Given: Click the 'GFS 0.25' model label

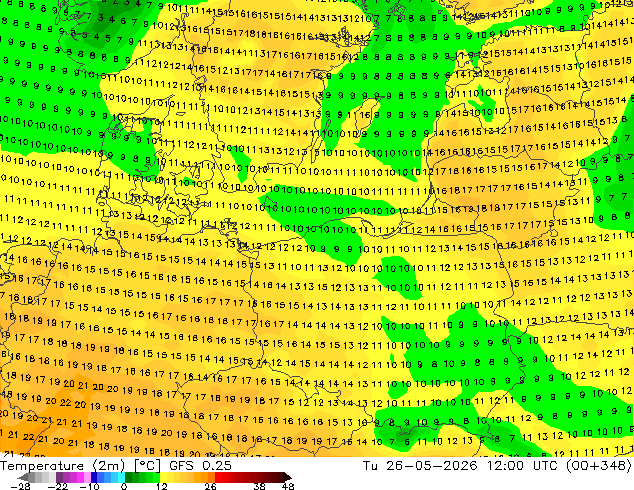Looking at the screenshot, I should coord(200,466).
